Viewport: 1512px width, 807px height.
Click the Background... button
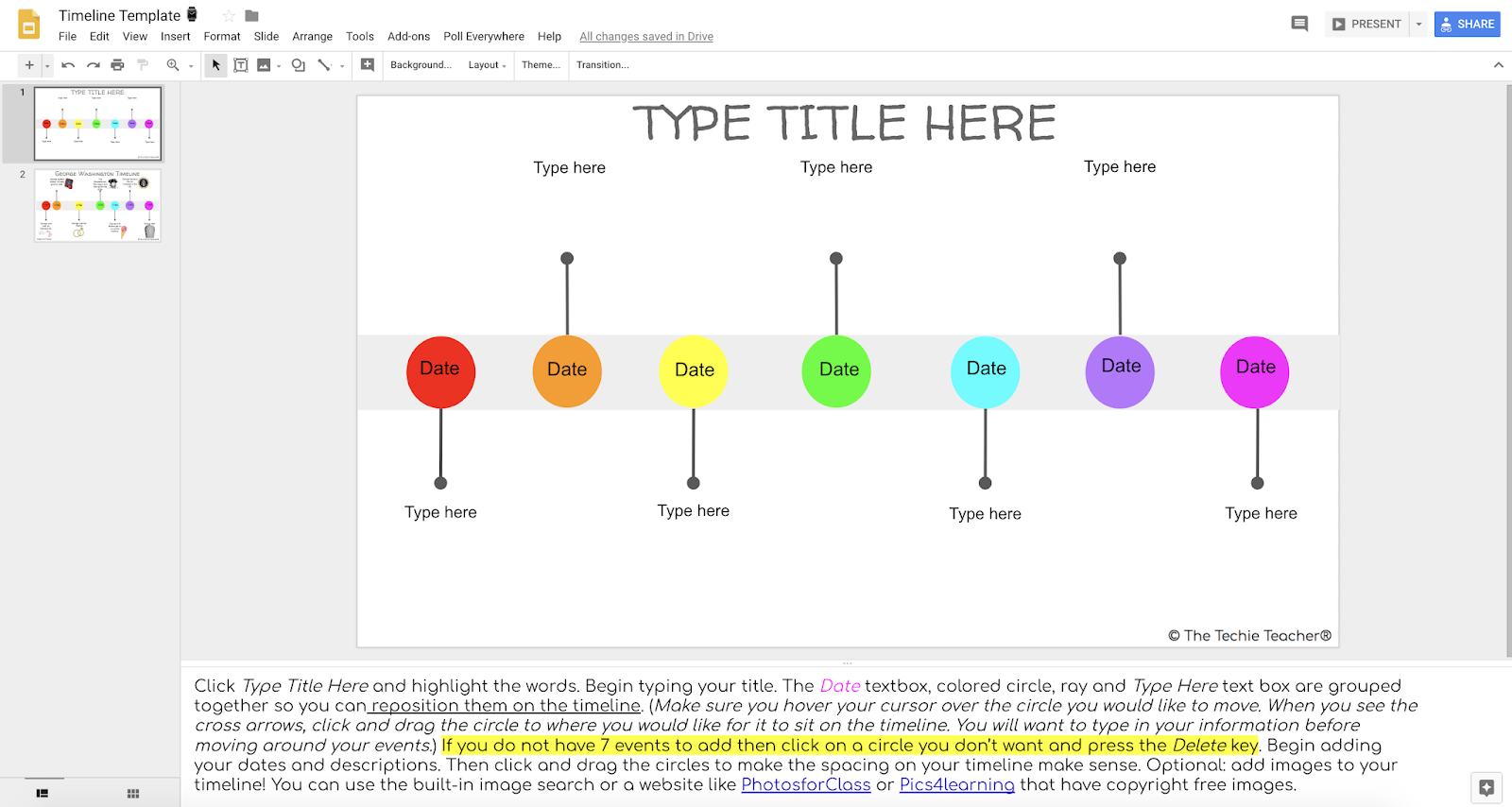[x=421, y=65]
